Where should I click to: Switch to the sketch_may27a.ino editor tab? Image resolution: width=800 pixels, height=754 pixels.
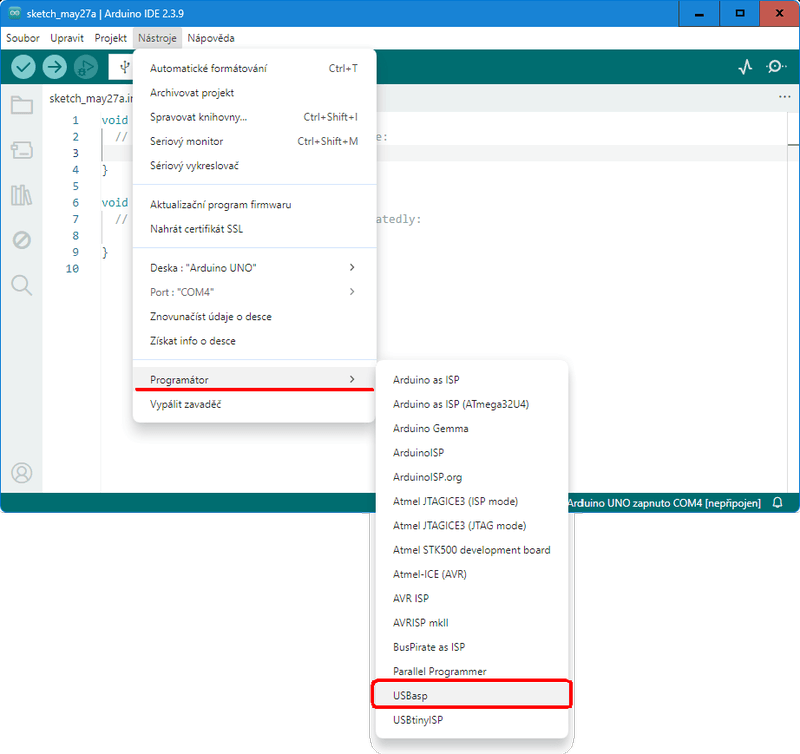90,98
